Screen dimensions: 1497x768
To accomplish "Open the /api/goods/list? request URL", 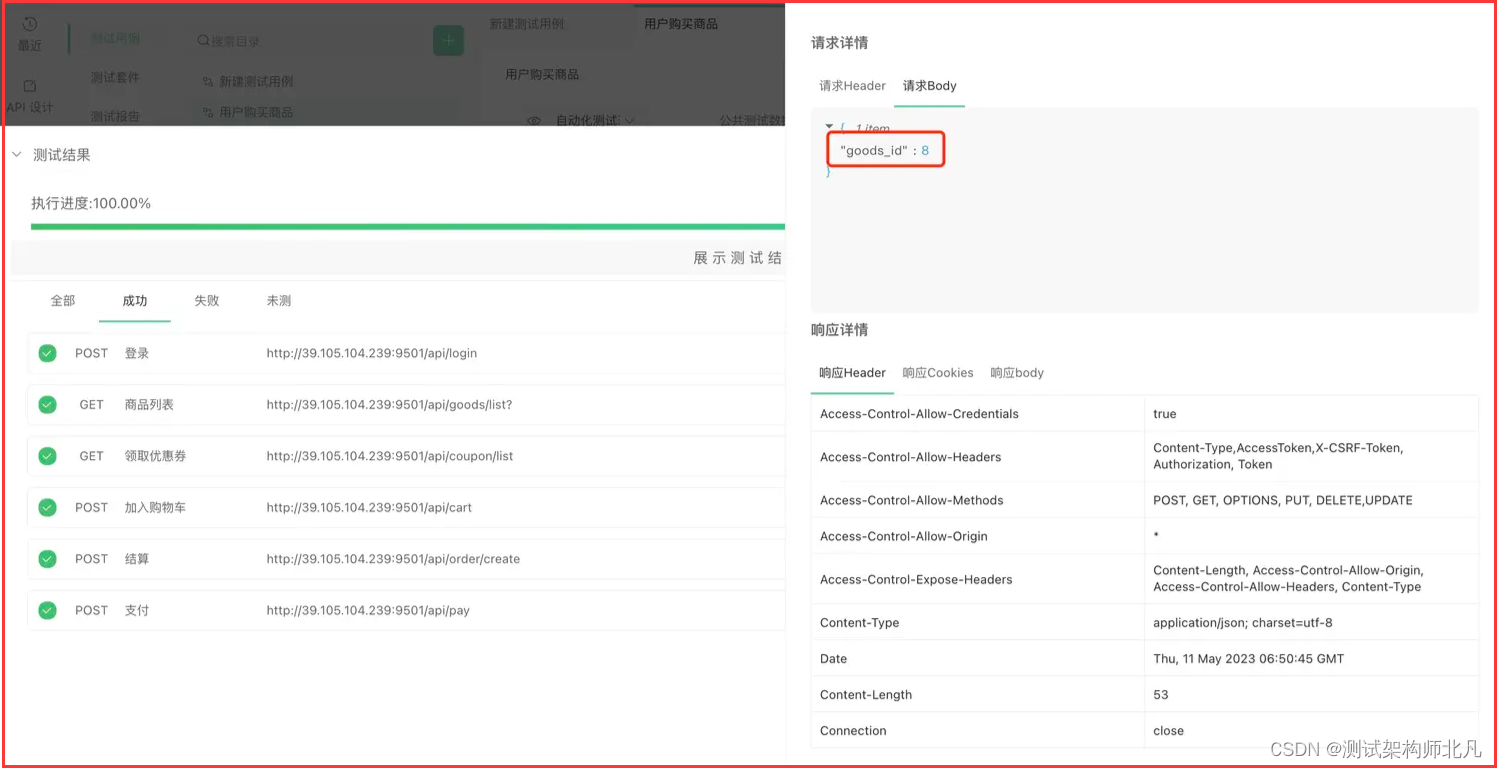I will pyautogui.click(x=389, y=405).
